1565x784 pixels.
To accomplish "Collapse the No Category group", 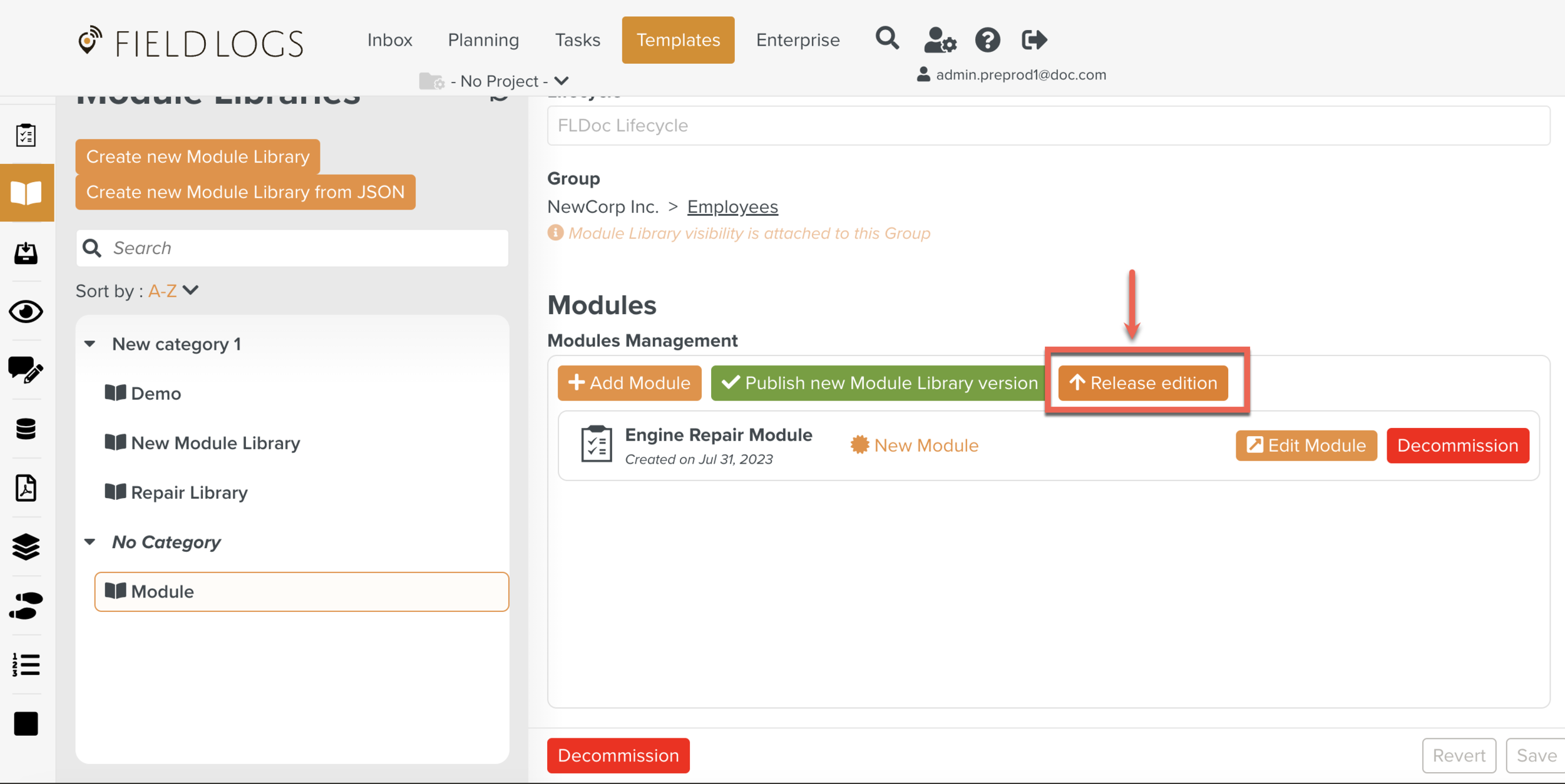I will click(x=90, y=542).
